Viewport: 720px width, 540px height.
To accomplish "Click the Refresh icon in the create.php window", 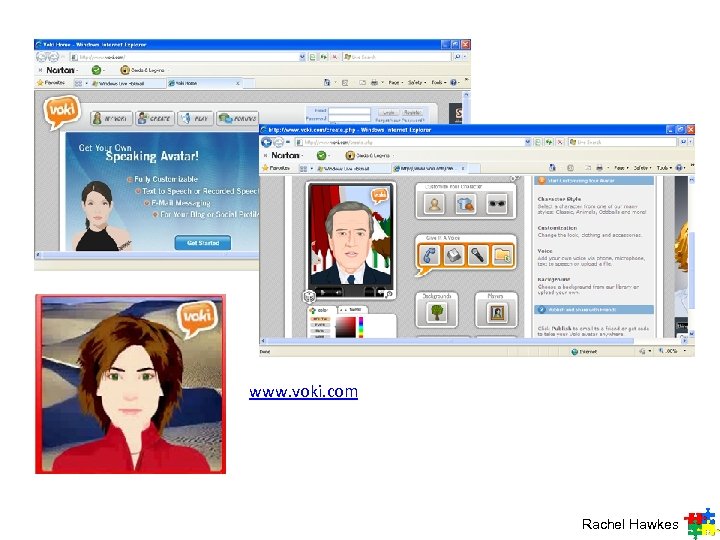I will [549, 142].
